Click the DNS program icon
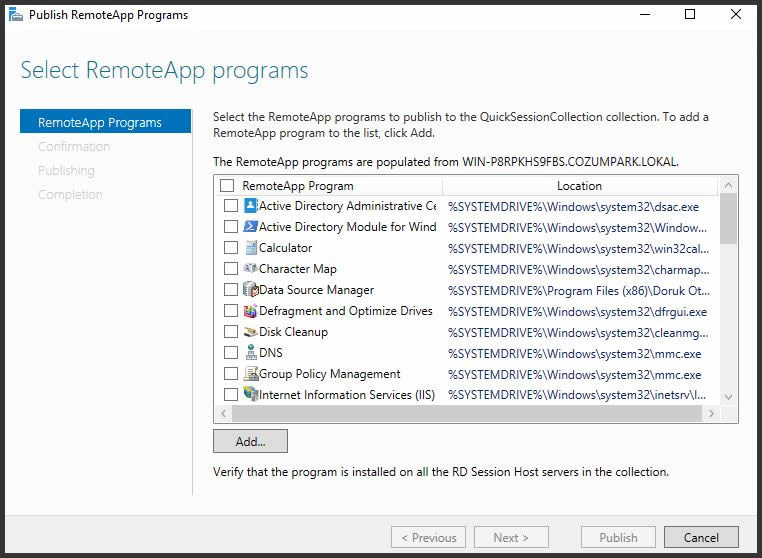762x558 pixels. [251, 352]
